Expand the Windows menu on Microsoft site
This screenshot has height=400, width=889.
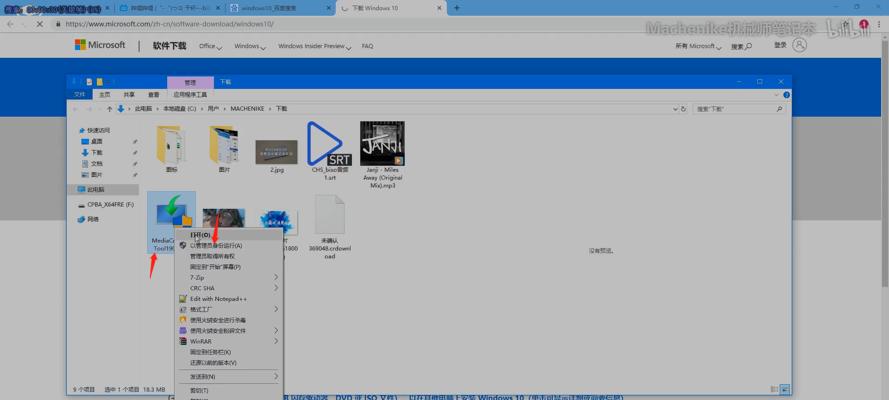[x=251, y=46]
